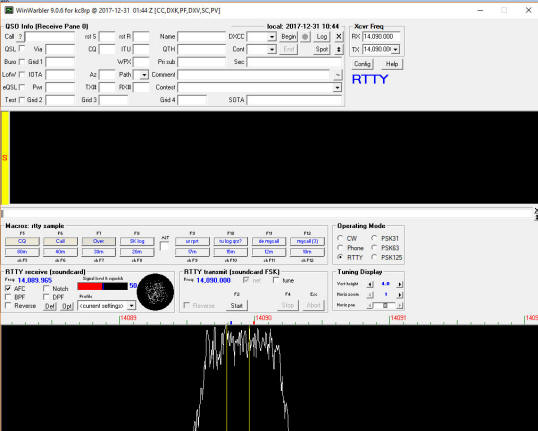Image resolution: width=538 pixels, height=431 pixels.
Task: Click the X clear button beside Log
Action: [339, 37]
